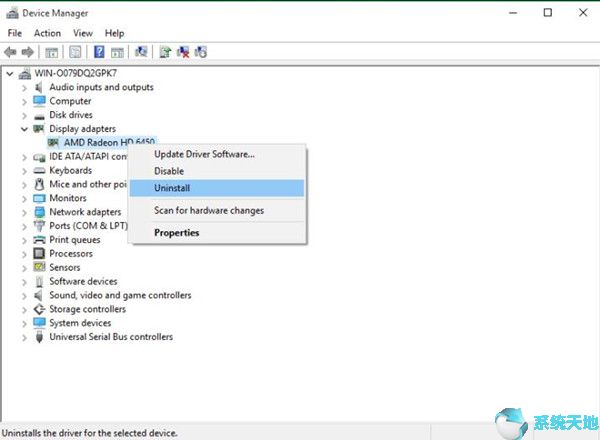Click the Uninstall device red X toolbar icon

(x=183, y=52)
